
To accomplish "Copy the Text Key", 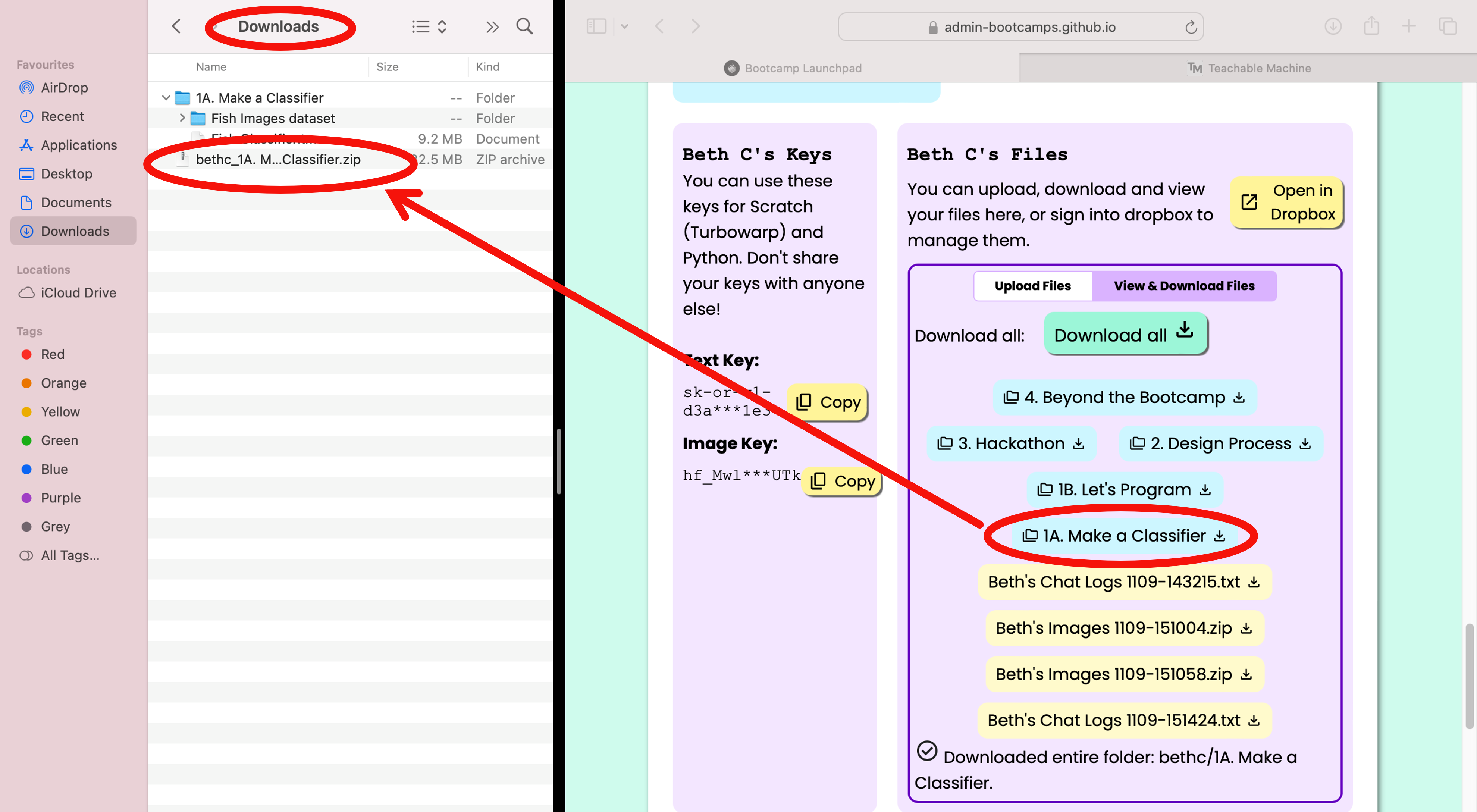I will (x=827, y=402).
